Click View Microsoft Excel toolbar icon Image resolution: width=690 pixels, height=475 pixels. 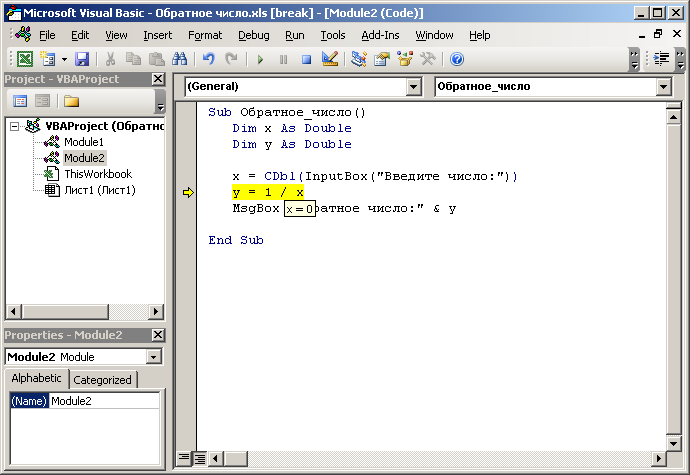pos(25,59)
